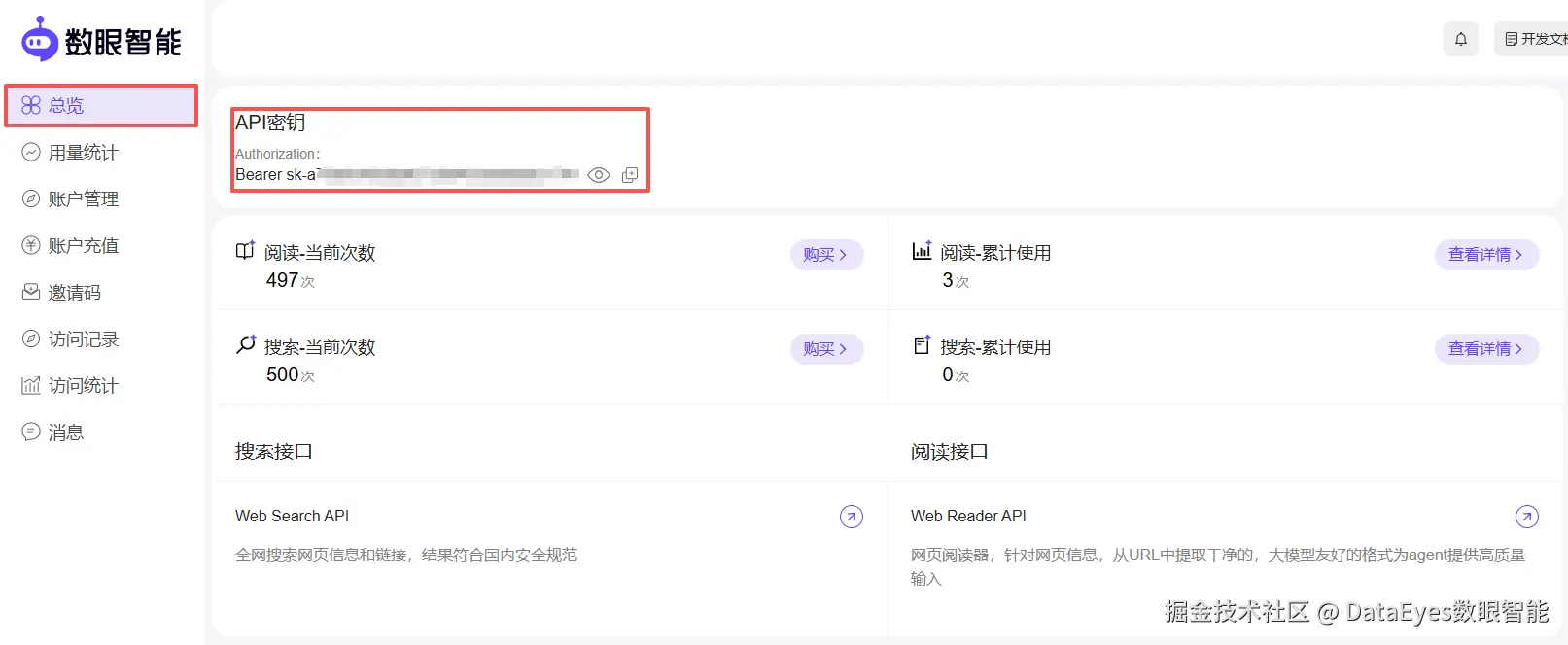1568x645 pixels.
Task: Open Web Search API arrow link
Action: (852, 517)
